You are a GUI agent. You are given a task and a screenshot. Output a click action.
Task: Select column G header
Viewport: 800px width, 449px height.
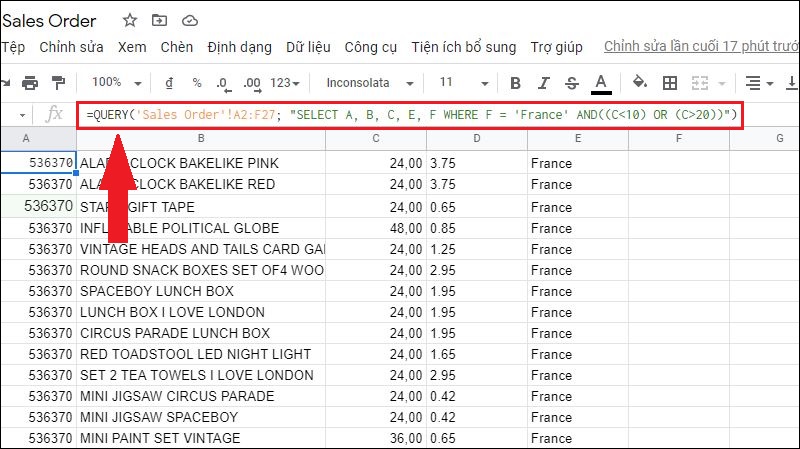tap(765, 138)
